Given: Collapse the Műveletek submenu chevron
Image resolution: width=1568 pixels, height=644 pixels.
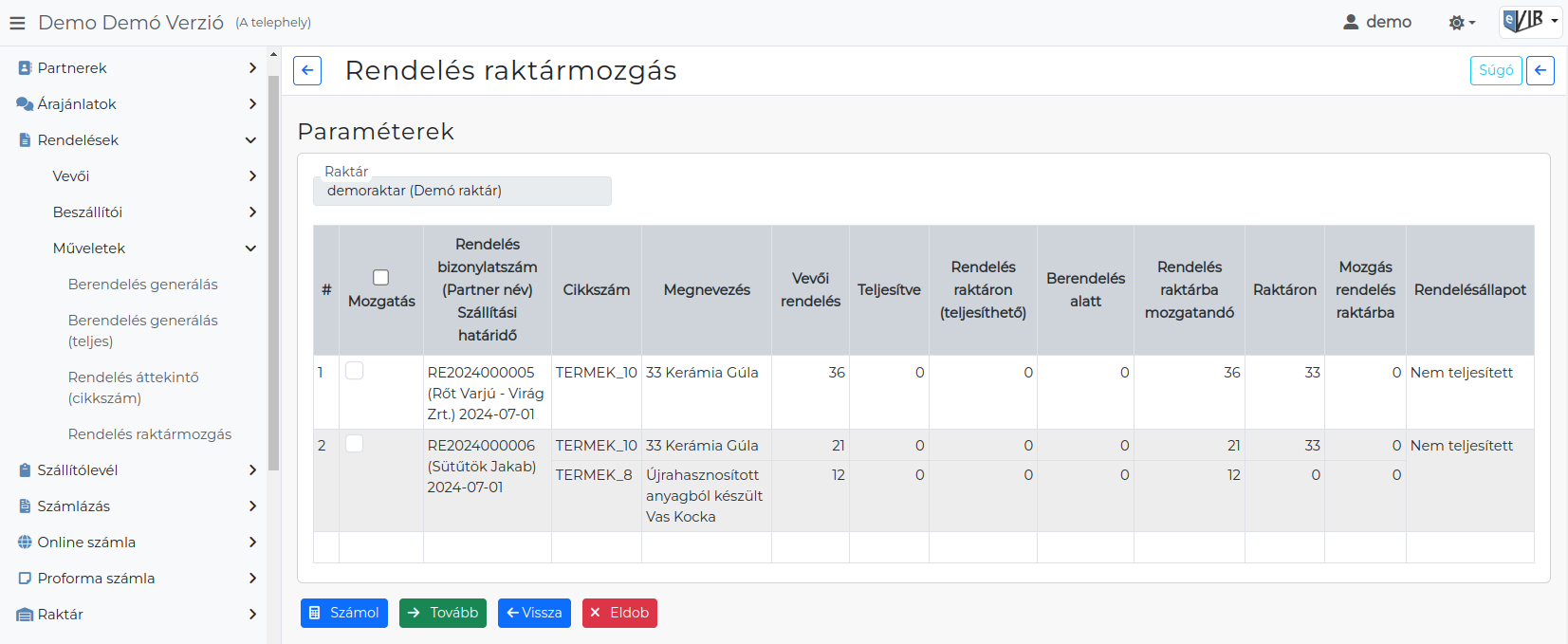Looking at the screenshot, I should (x=250, y=248).
